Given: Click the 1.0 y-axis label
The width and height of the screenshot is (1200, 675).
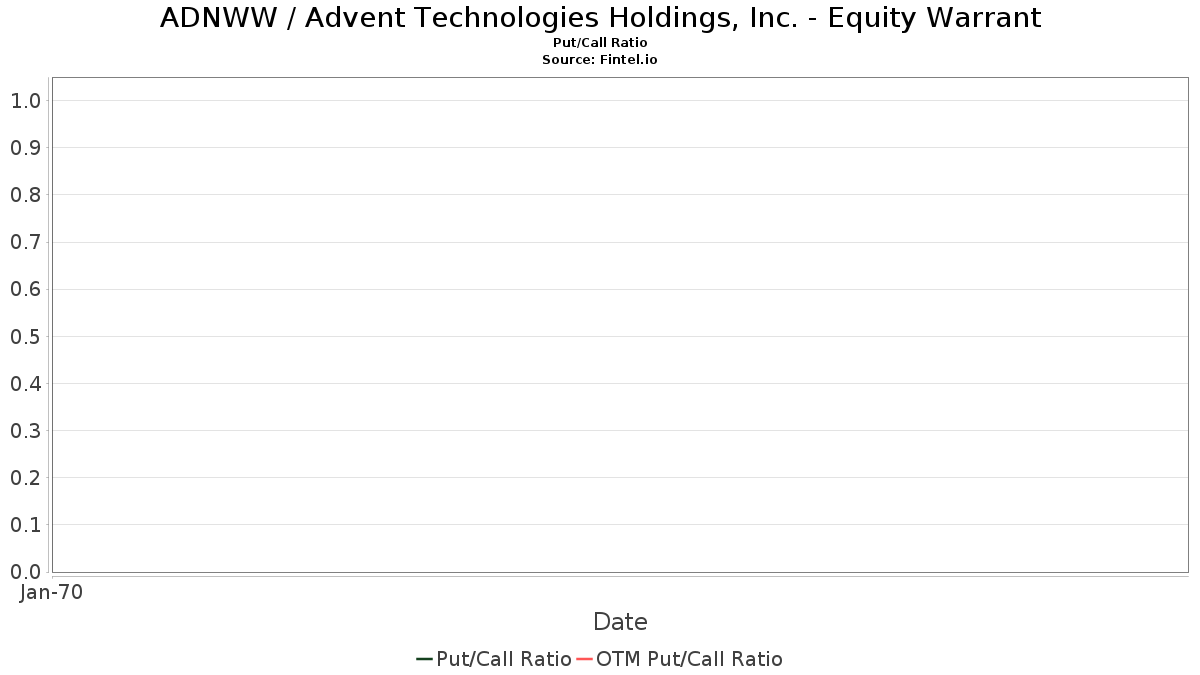Looking at the screenshot, I should 25,100.
